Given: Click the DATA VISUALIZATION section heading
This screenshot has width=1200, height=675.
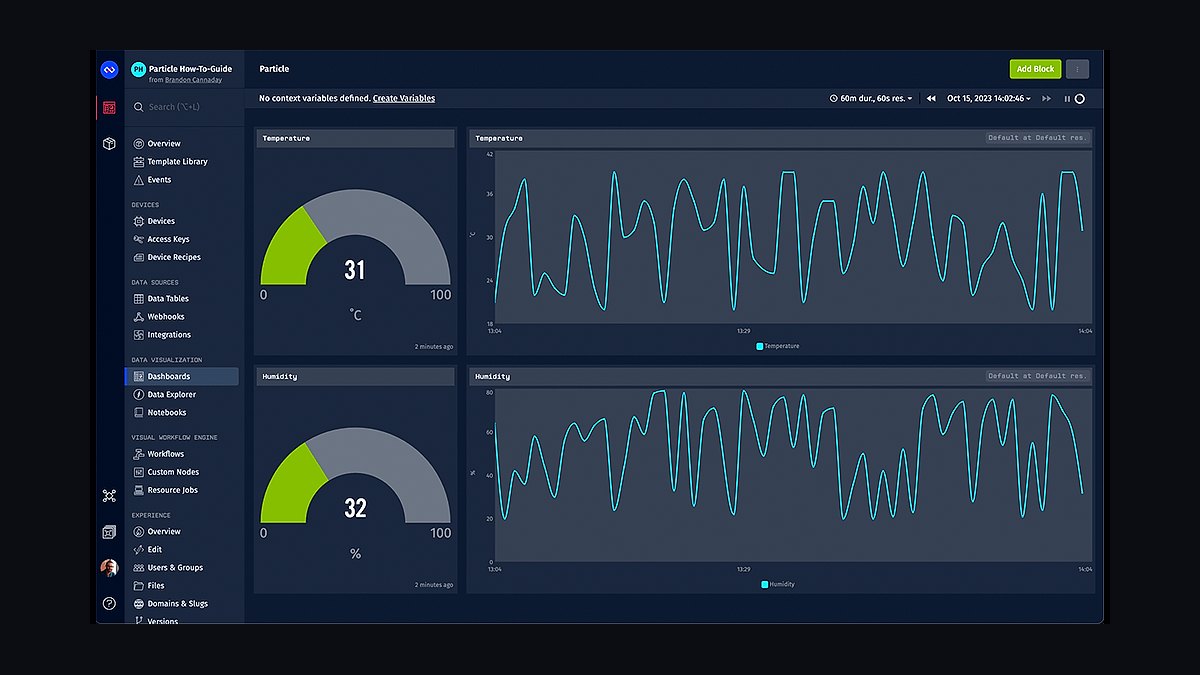Looking at the screenshot, I should (167, 360).
